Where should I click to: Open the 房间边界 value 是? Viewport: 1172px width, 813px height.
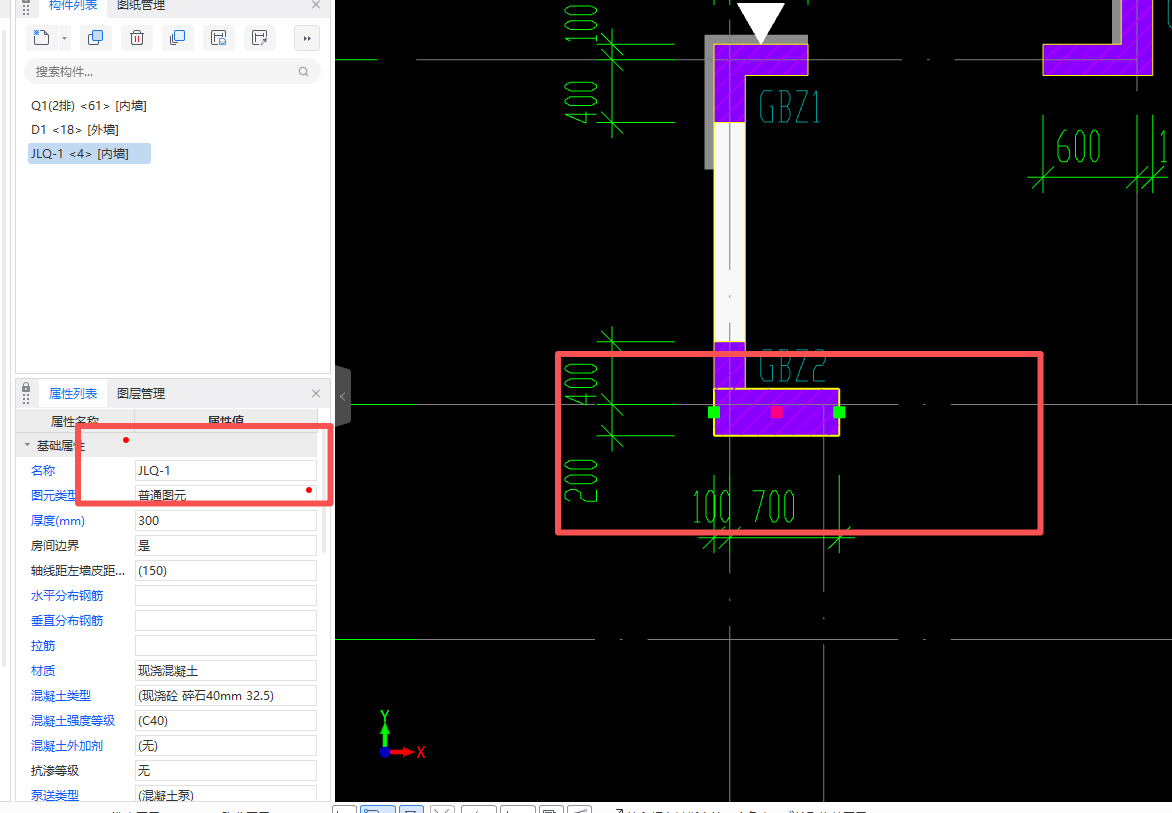226,545
